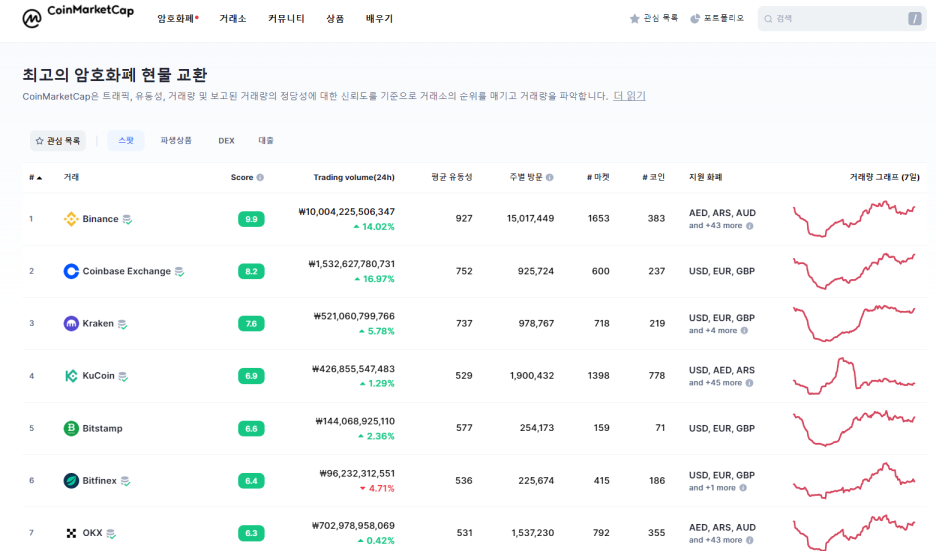Screen dimensions: 936x551
Task: Click KuCoin's 7-day volume graph
Action: (854, 376)
